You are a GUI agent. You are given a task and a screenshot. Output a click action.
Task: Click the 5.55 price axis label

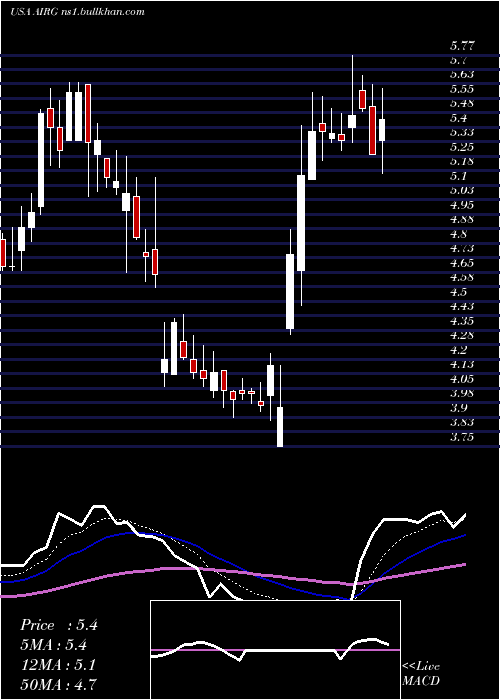(x=462, y=89)
